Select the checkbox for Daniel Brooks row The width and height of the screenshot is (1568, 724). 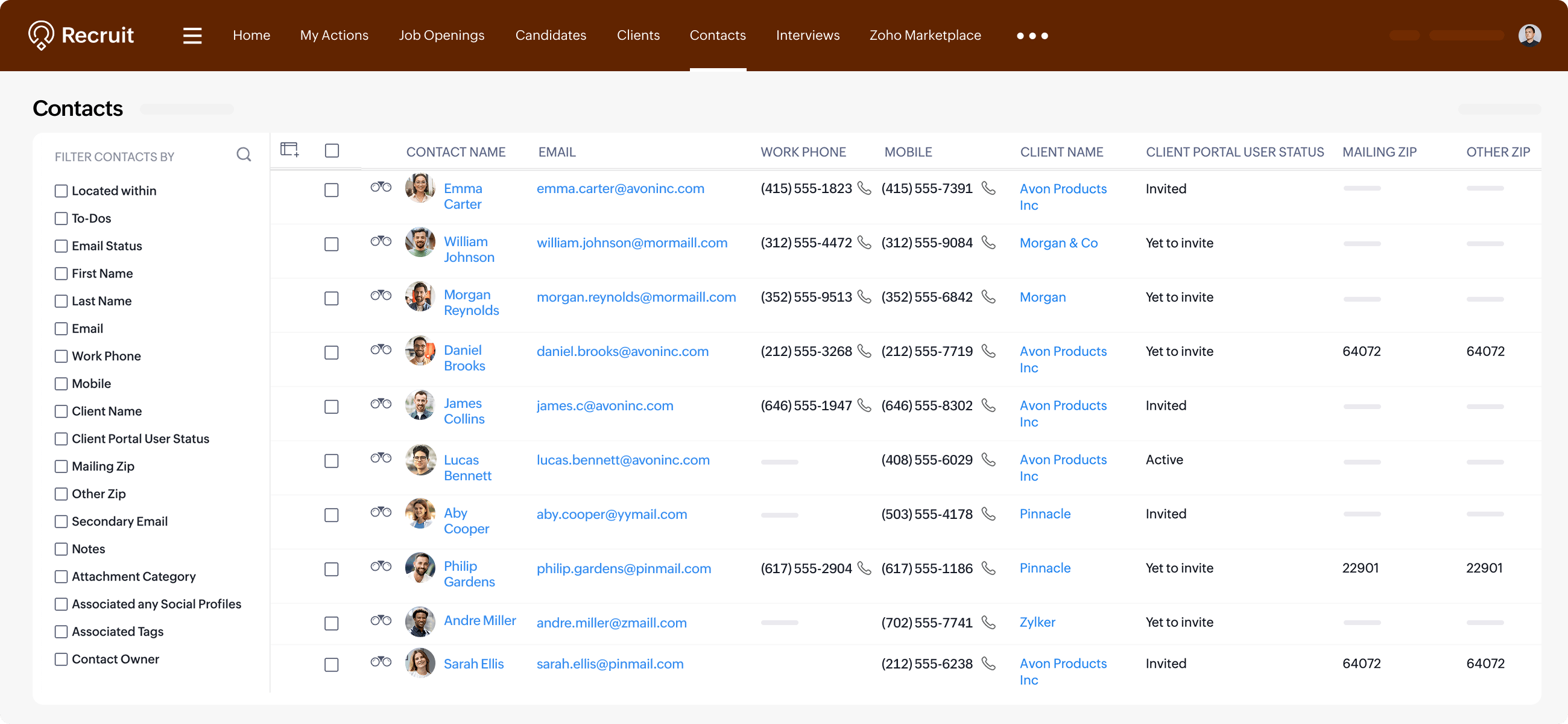pos(331,352)
